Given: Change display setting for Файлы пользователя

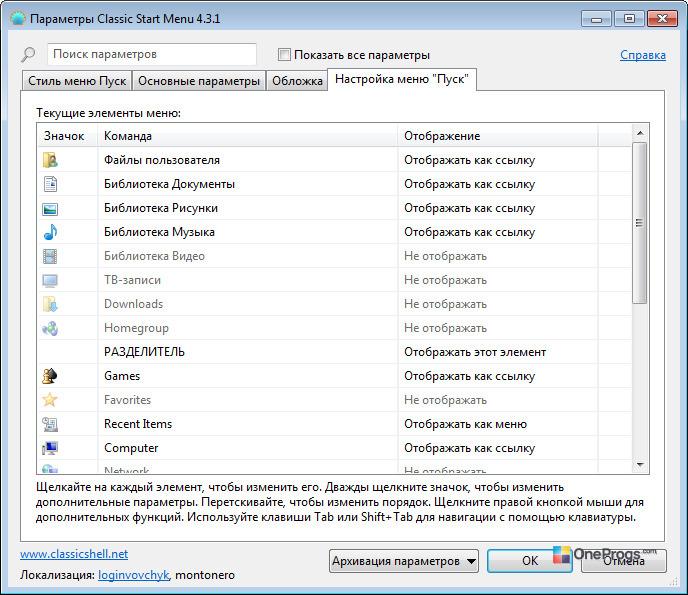Looking at the screenshot, I should (x=469, y=160).
